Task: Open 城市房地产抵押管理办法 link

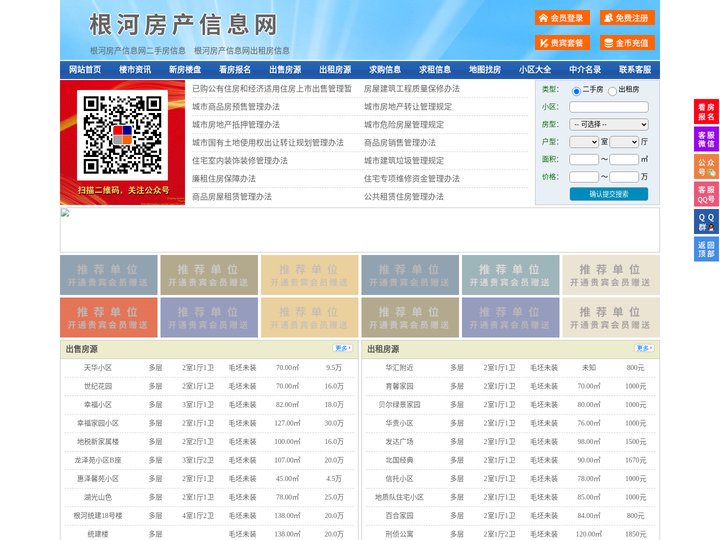Action: point(236,124)
